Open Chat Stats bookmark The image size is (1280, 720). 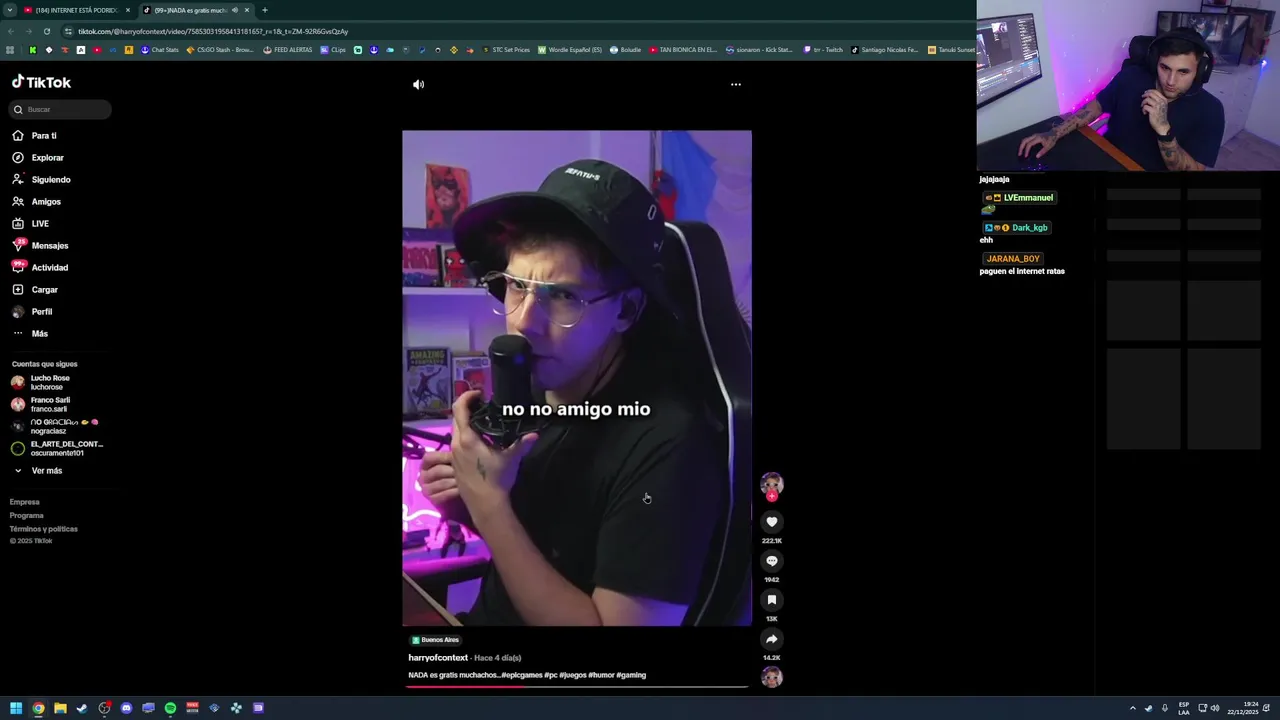click(x=160, y=50)
